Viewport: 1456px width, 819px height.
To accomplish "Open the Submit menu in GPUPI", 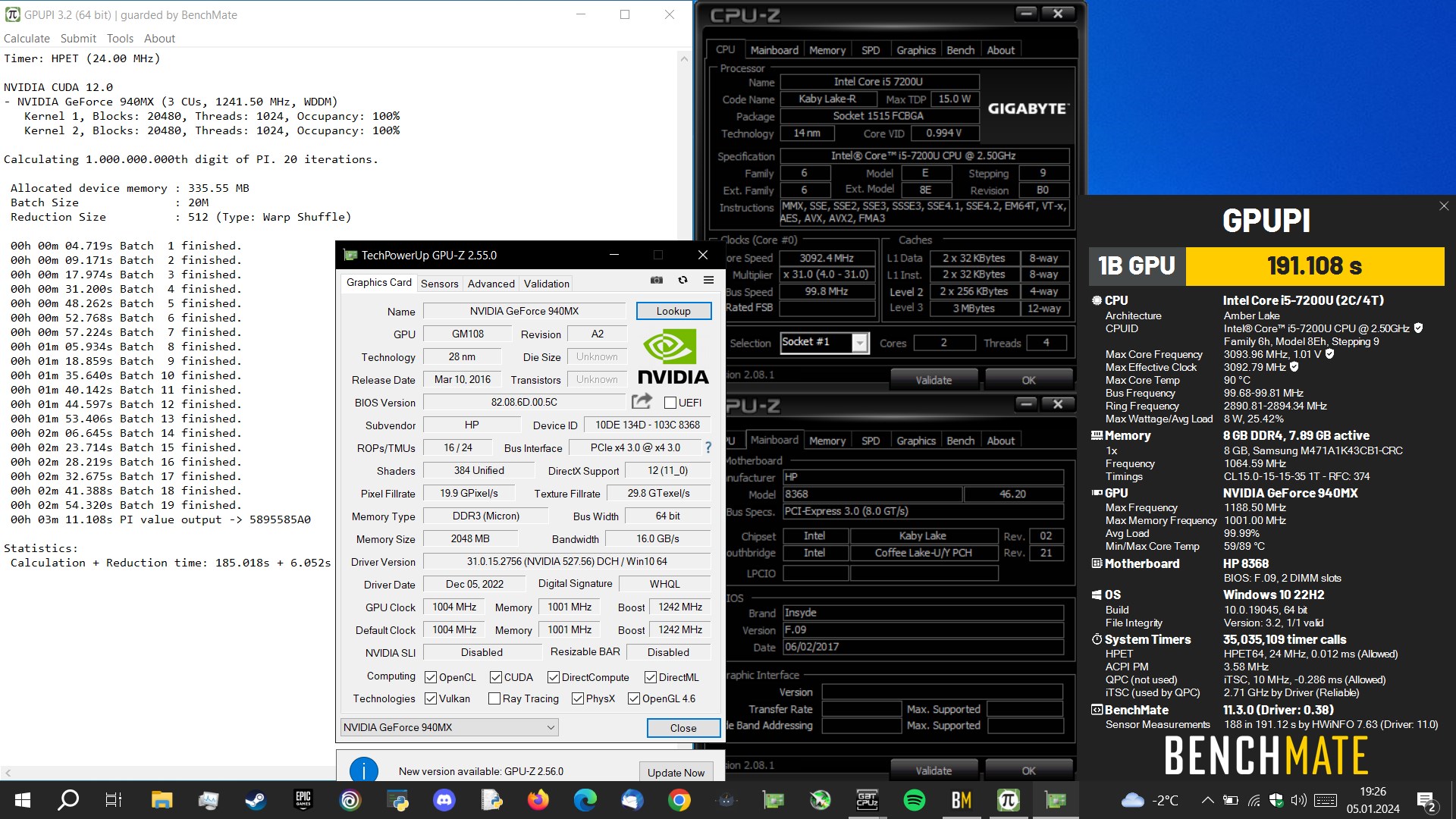I will (78, 38).
